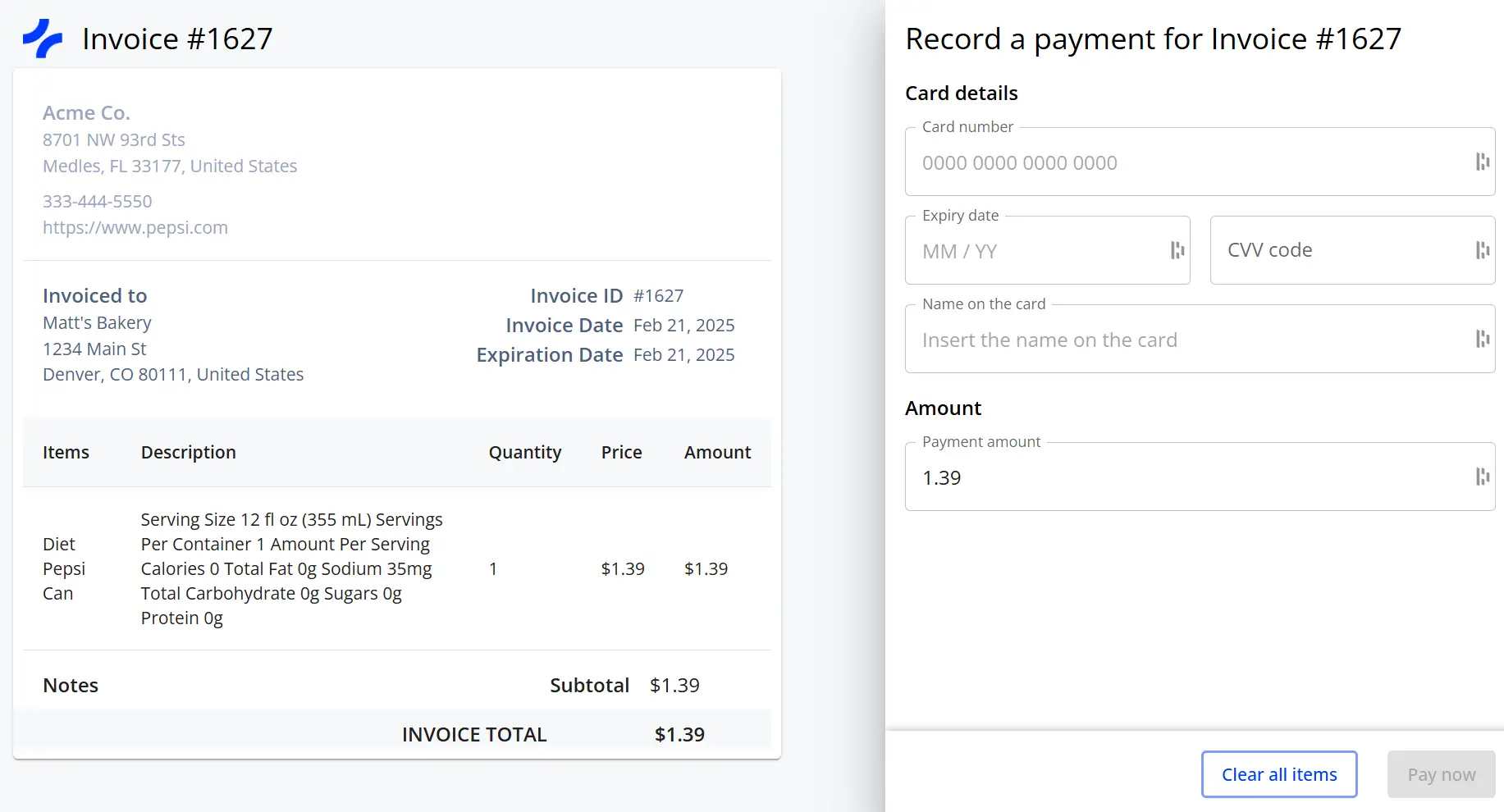The image size is (1504, 812).
Task: Select the Payment amount value 1.39
Action: (941, 477)
